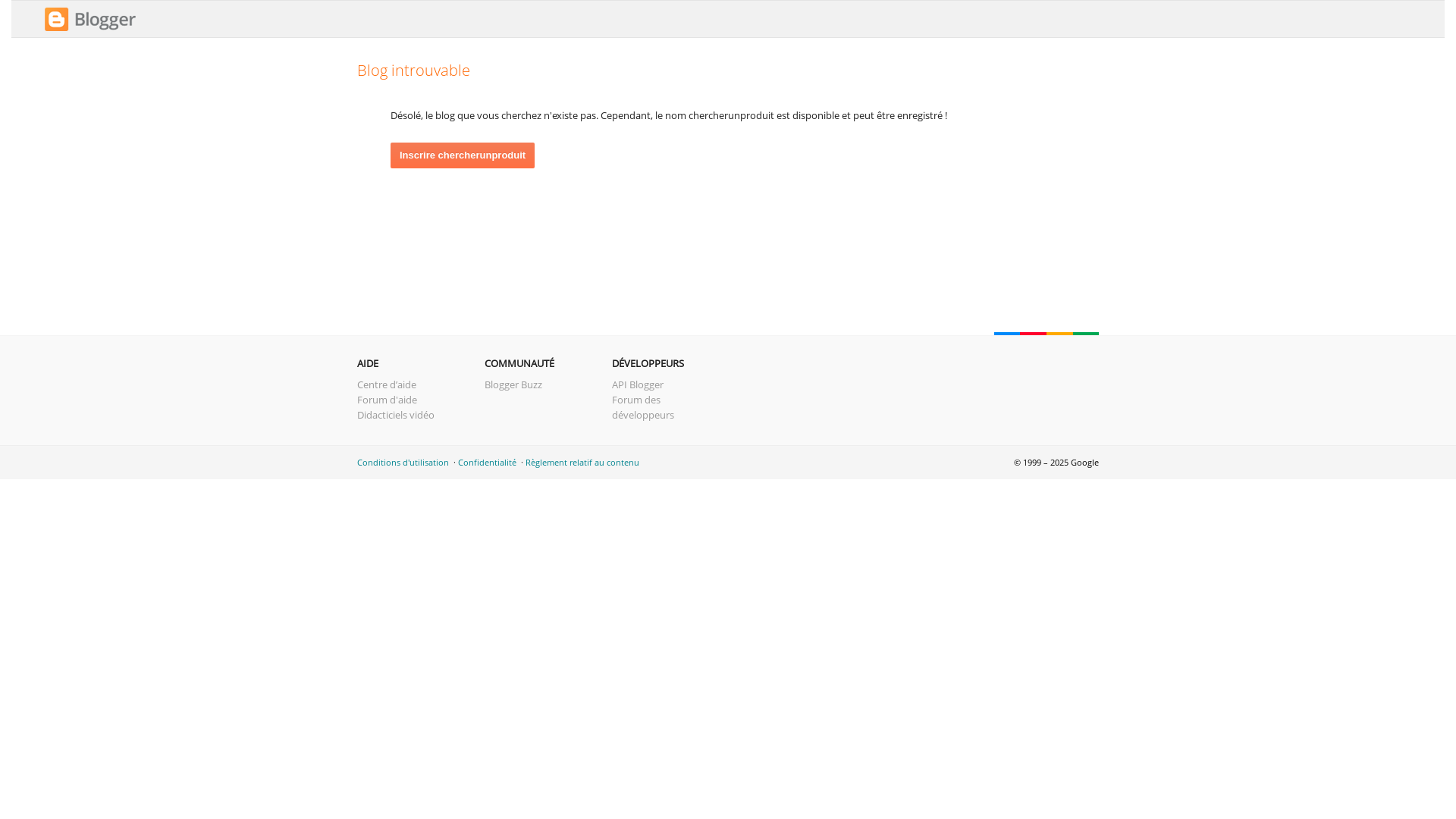This screenshot has height=819, width=1456.
Task: Open the API Blogger link
Action: click(x=637, y=384)
